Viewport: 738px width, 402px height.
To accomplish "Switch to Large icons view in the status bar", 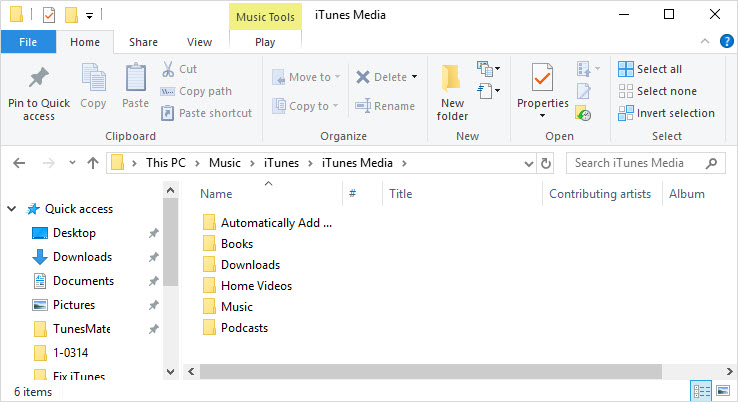I will 723,391.
